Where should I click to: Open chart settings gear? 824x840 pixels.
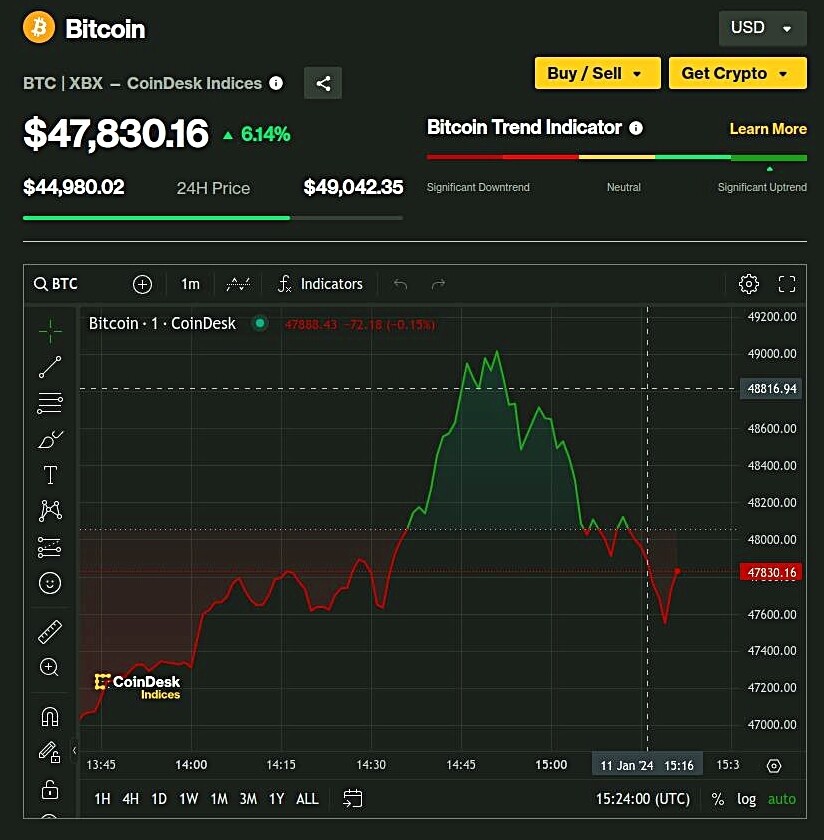pyautogui.click(x=748, y=284)
